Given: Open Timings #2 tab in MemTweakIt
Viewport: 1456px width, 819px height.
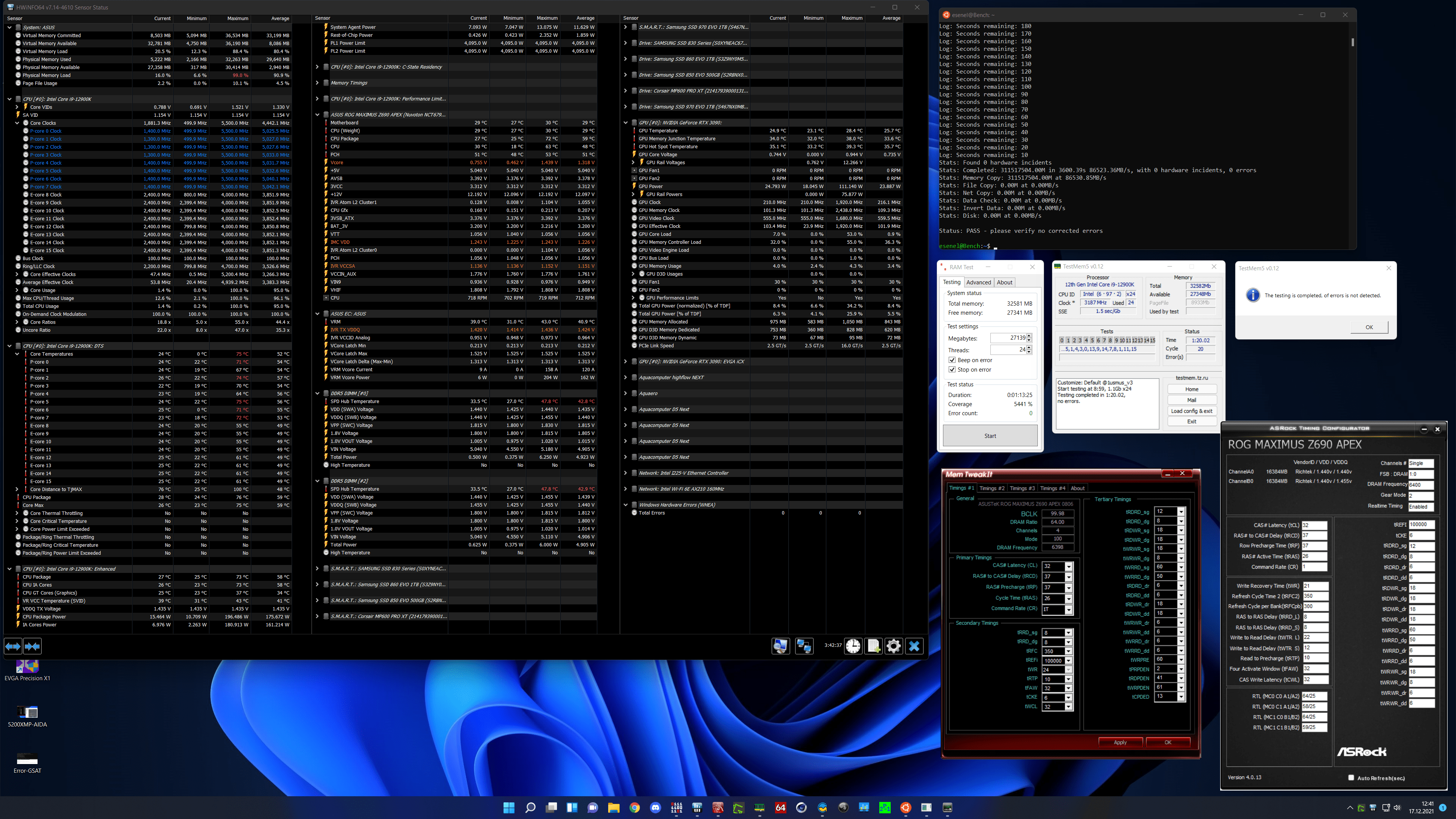Looking at the screenshot, I should (992, 488).
